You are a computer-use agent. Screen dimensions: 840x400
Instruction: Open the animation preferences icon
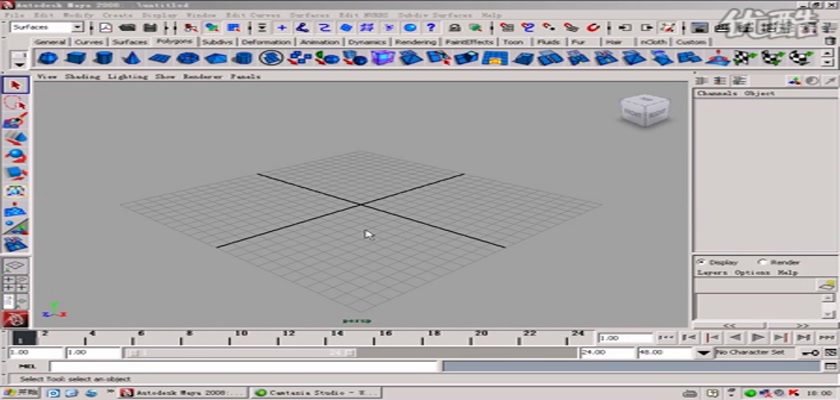point(830,352)
